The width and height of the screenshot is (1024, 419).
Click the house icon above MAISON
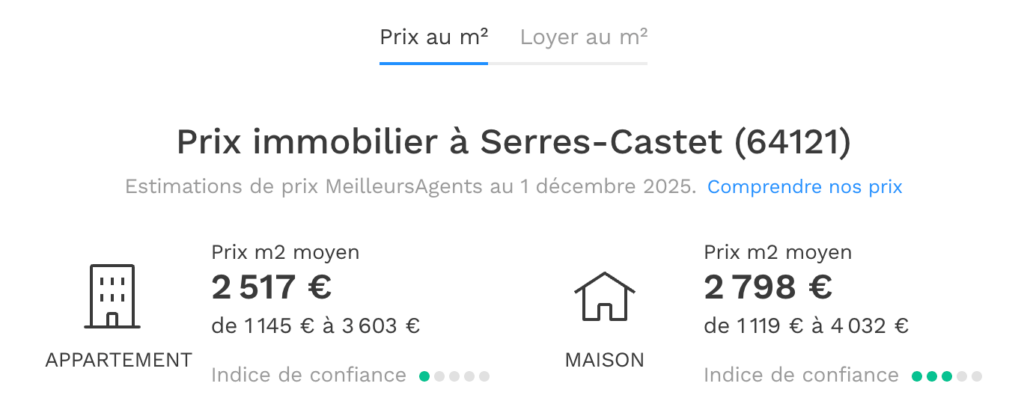pos(604,296)
